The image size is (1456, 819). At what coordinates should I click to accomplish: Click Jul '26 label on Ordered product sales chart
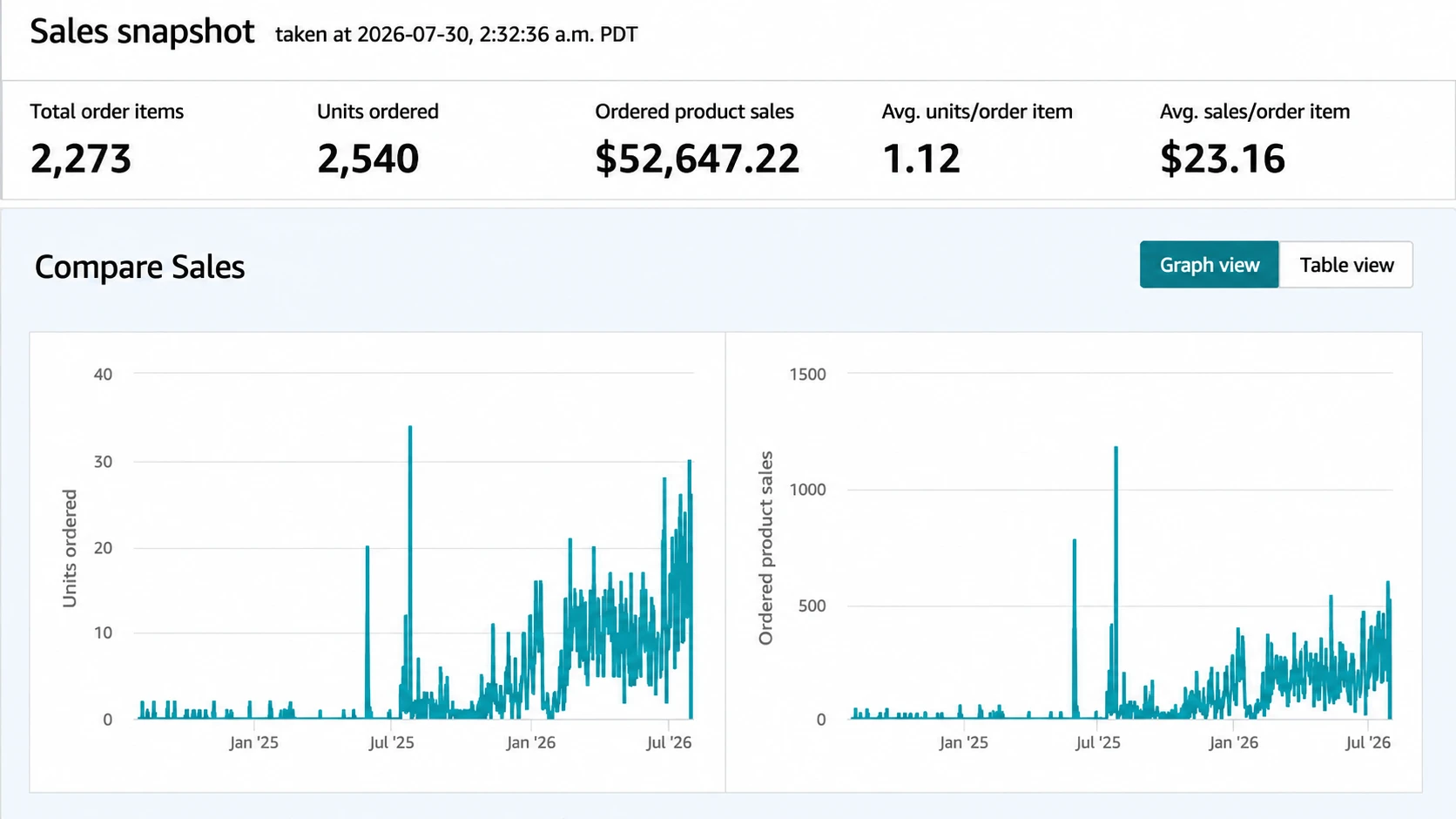pyautogui.click(x=1368, y=742)
